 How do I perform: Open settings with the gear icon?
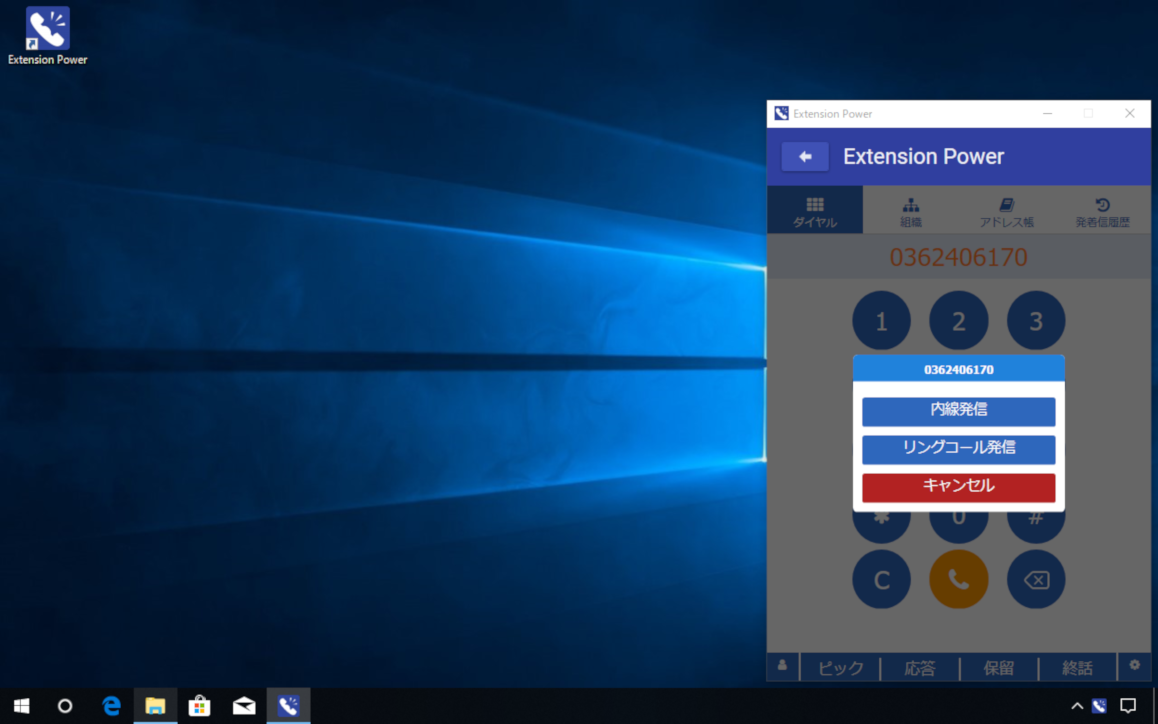(x=1134, y=666)
